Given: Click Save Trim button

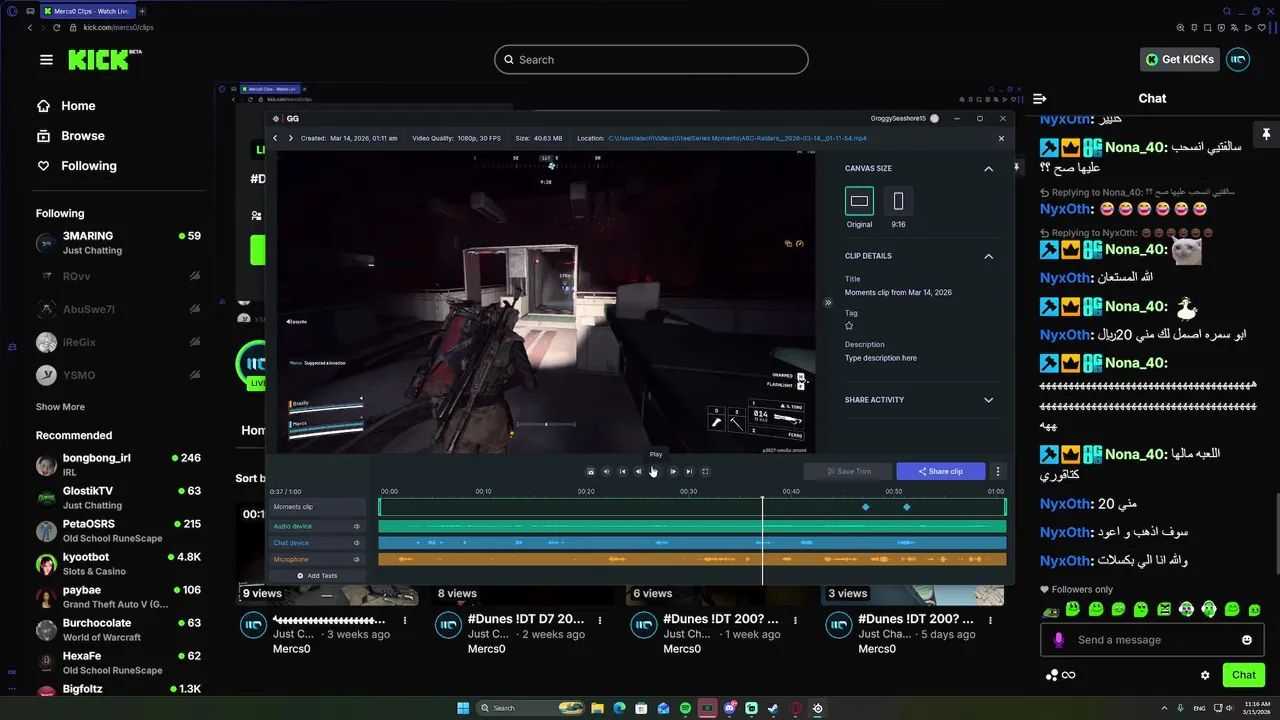Looking at the screenshot, I should pos(847,471).
